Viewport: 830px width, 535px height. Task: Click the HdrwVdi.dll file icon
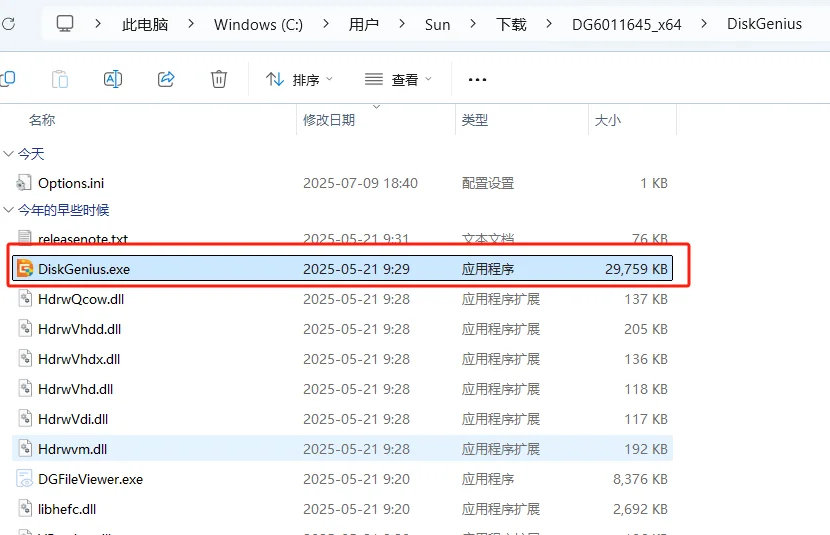point(25,419)
